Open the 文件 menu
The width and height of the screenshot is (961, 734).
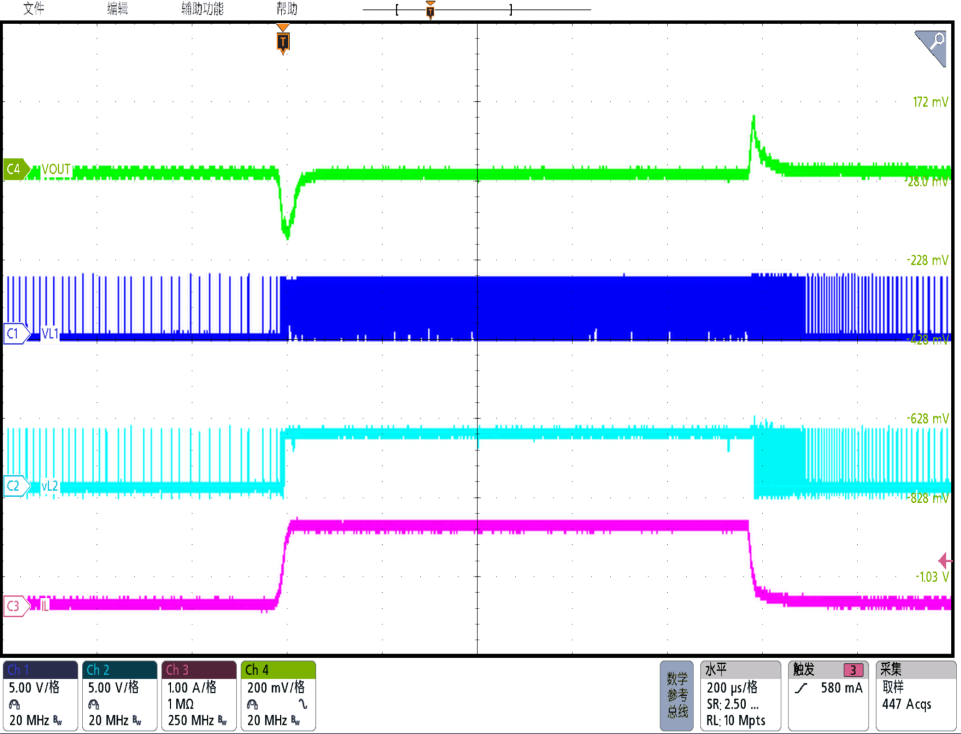coord(34,9)
